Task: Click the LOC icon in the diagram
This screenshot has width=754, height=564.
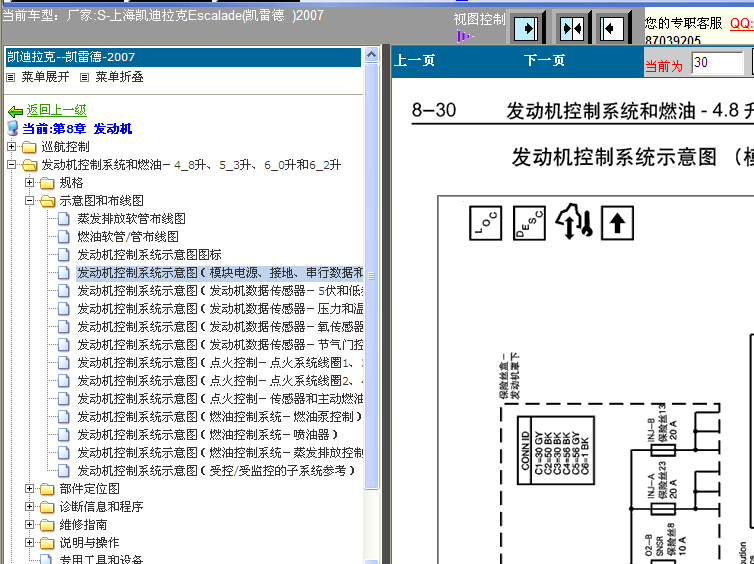Action: [485, 223]
